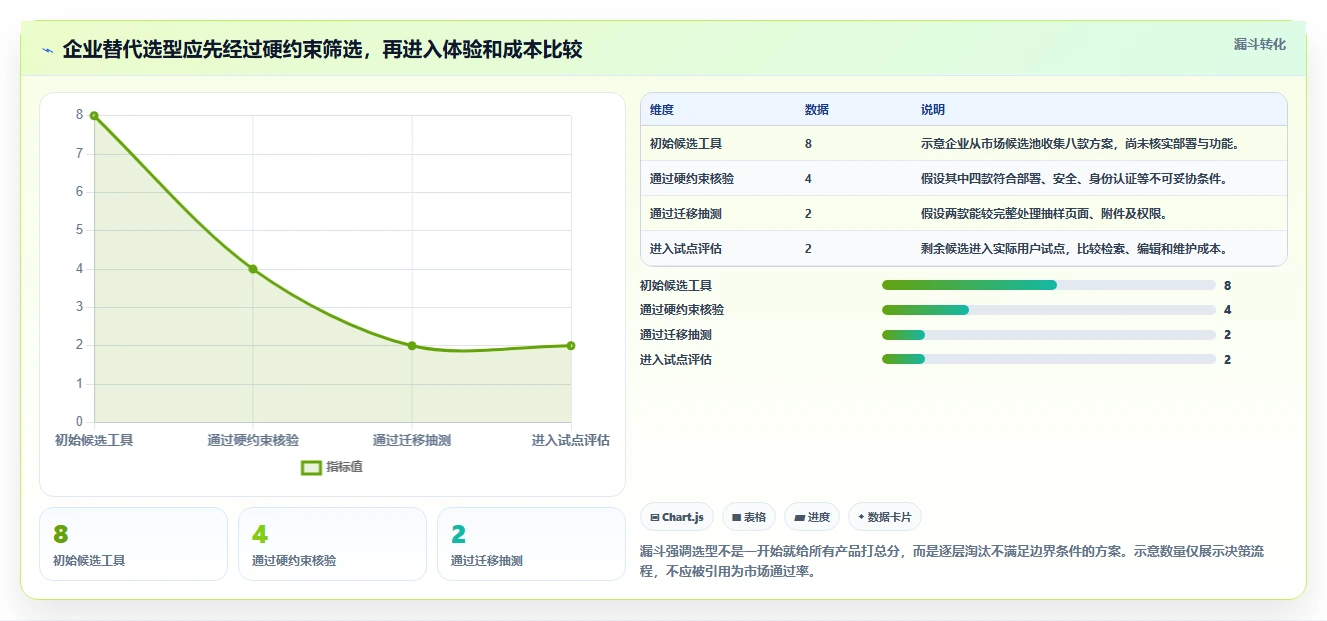Open the stat card showing 4
Image resolution: width=1327 pixels, height=621 pixels.
(x=332, y=544)
